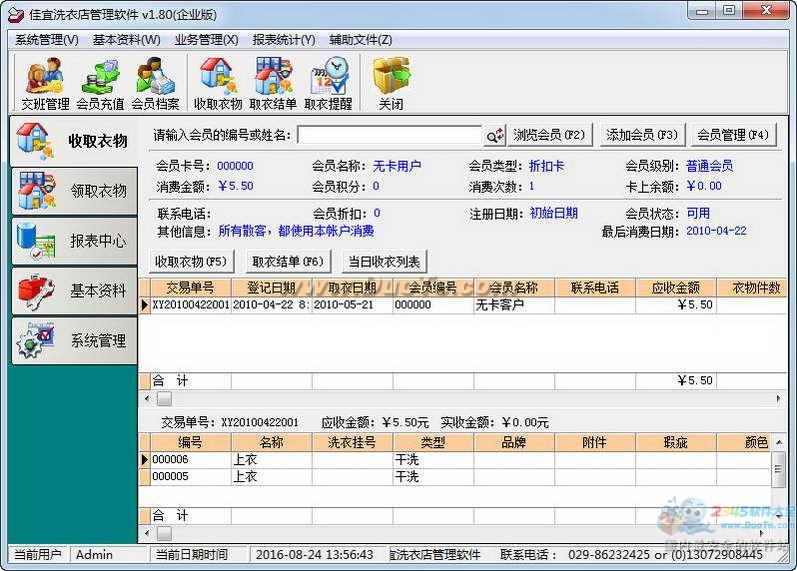This screenshot has height=571, width=797.
Task: Click 登记日期 column header
Action: pos(271,288)
